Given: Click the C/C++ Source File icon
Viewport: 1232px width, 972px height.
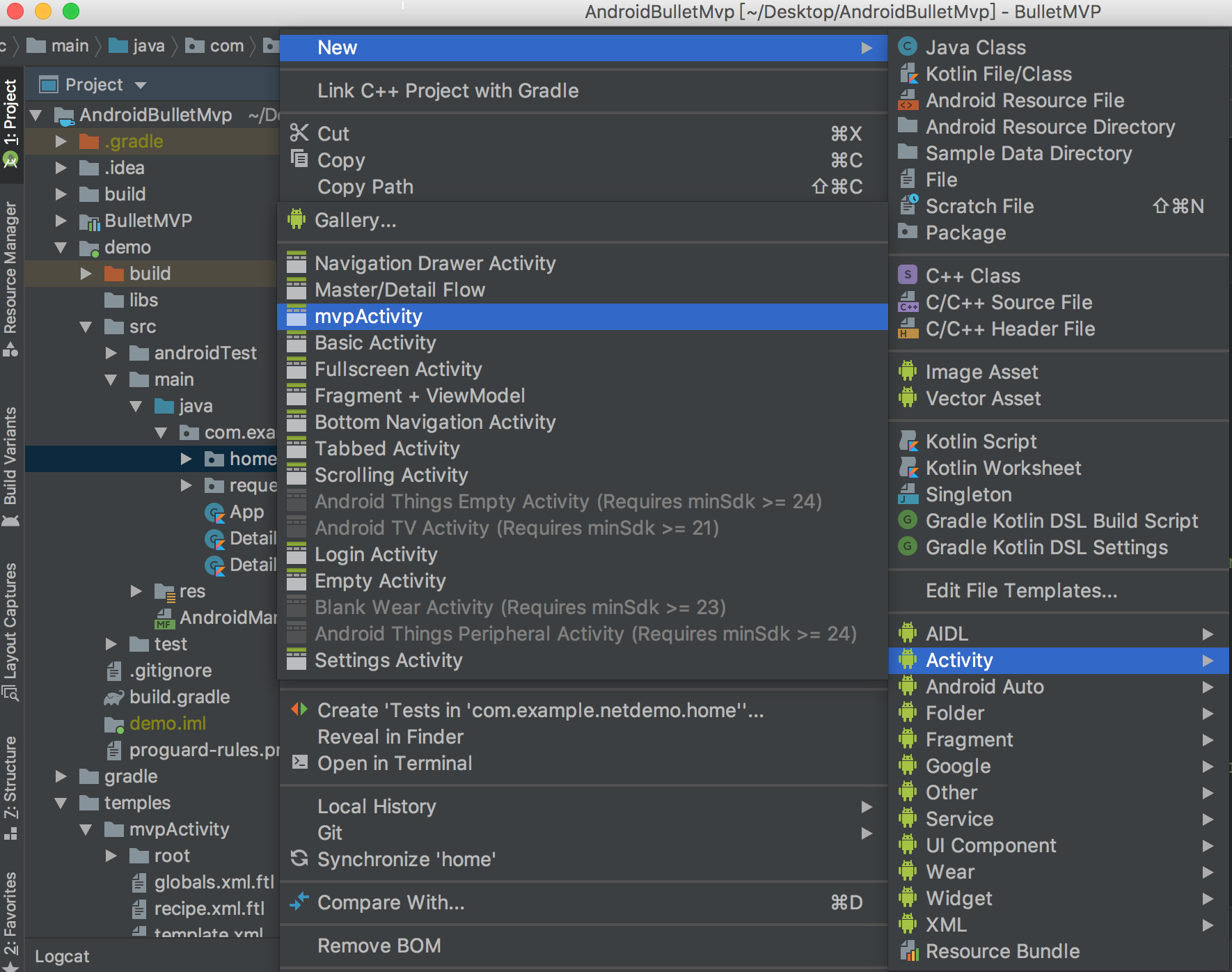Looking at the screenshot, I should tap(908, 301).
